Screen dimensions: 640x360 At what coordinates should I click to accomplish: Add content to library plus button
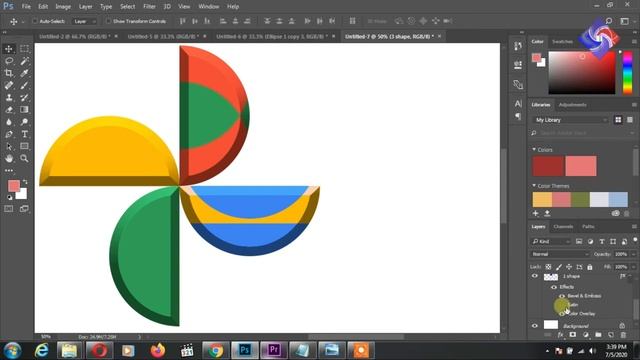(536, 213)
